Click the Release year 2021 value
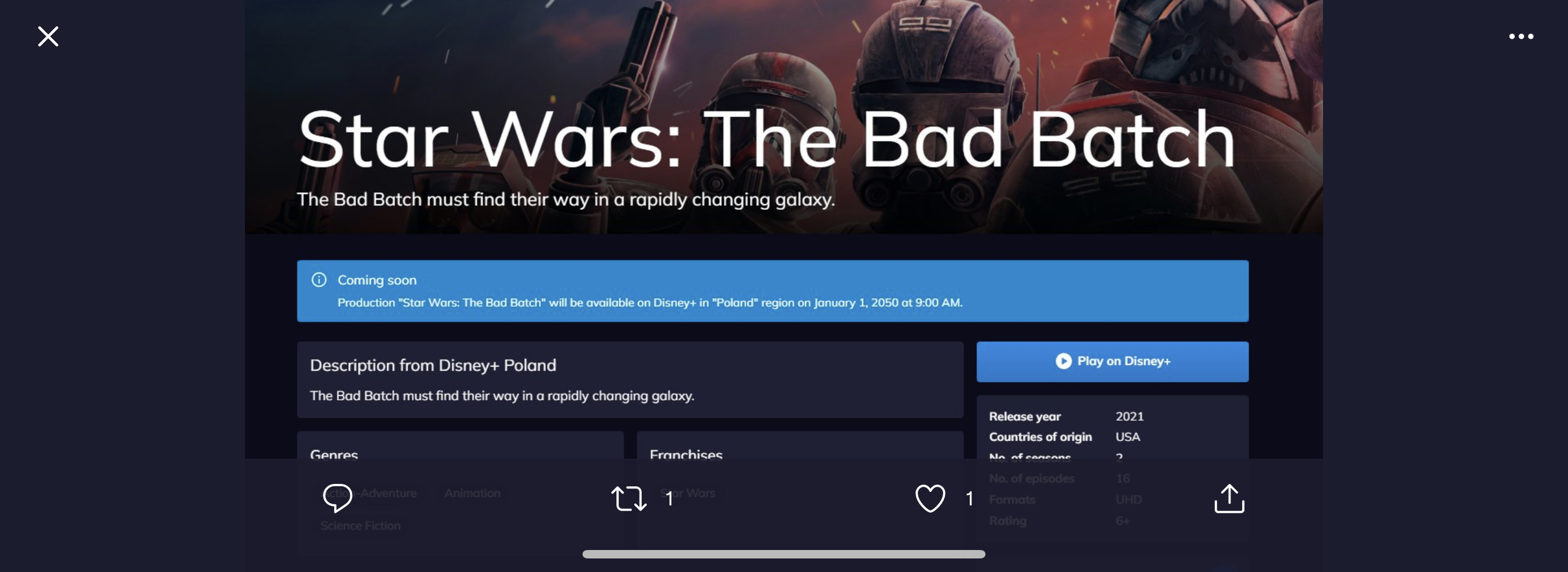The width and height of the screenshot is (1568, 572). [x=1129, y=416]
